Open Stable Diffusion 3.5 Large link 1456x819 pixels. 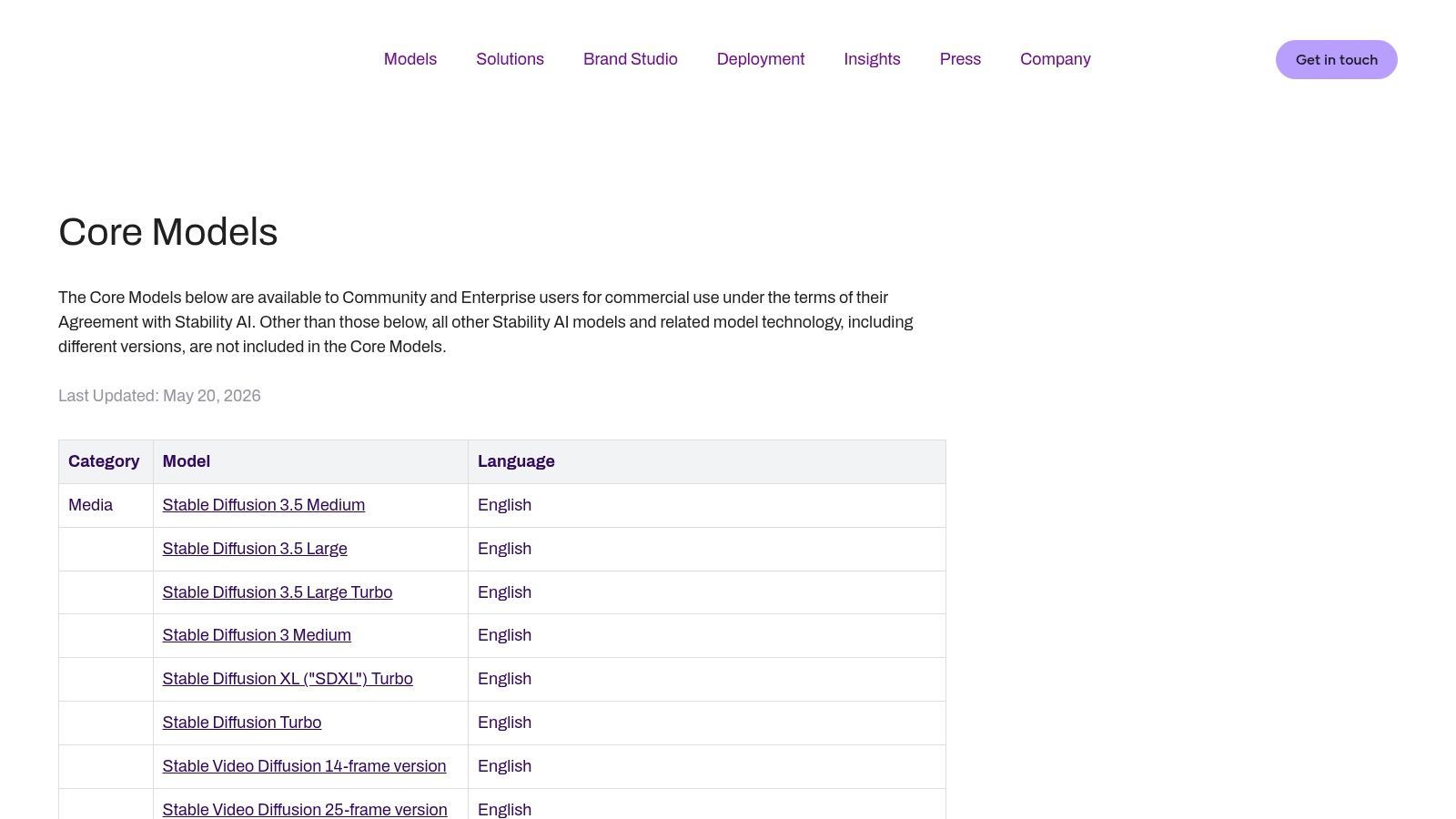pyautogui.click(x=255, y=549)
